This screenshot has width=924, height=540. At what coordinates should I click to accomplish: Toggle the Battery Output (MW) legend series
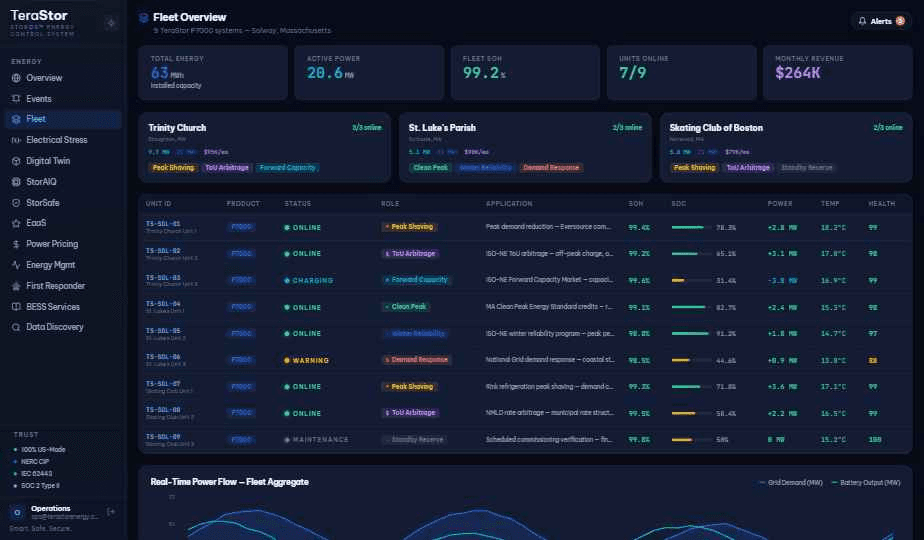866,482
